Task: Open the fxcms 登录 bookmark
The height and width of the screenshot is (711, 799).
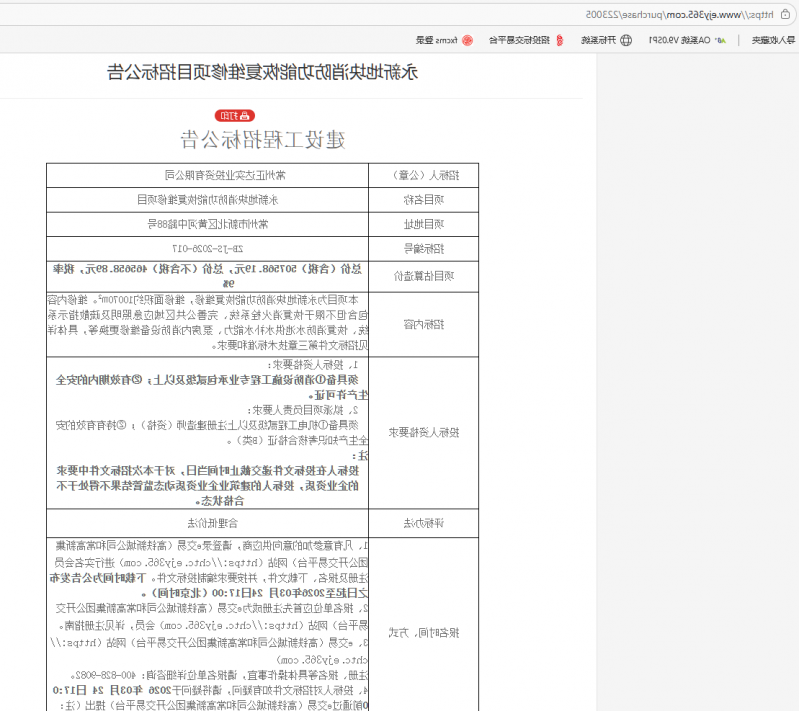Action: coord(444,40)
